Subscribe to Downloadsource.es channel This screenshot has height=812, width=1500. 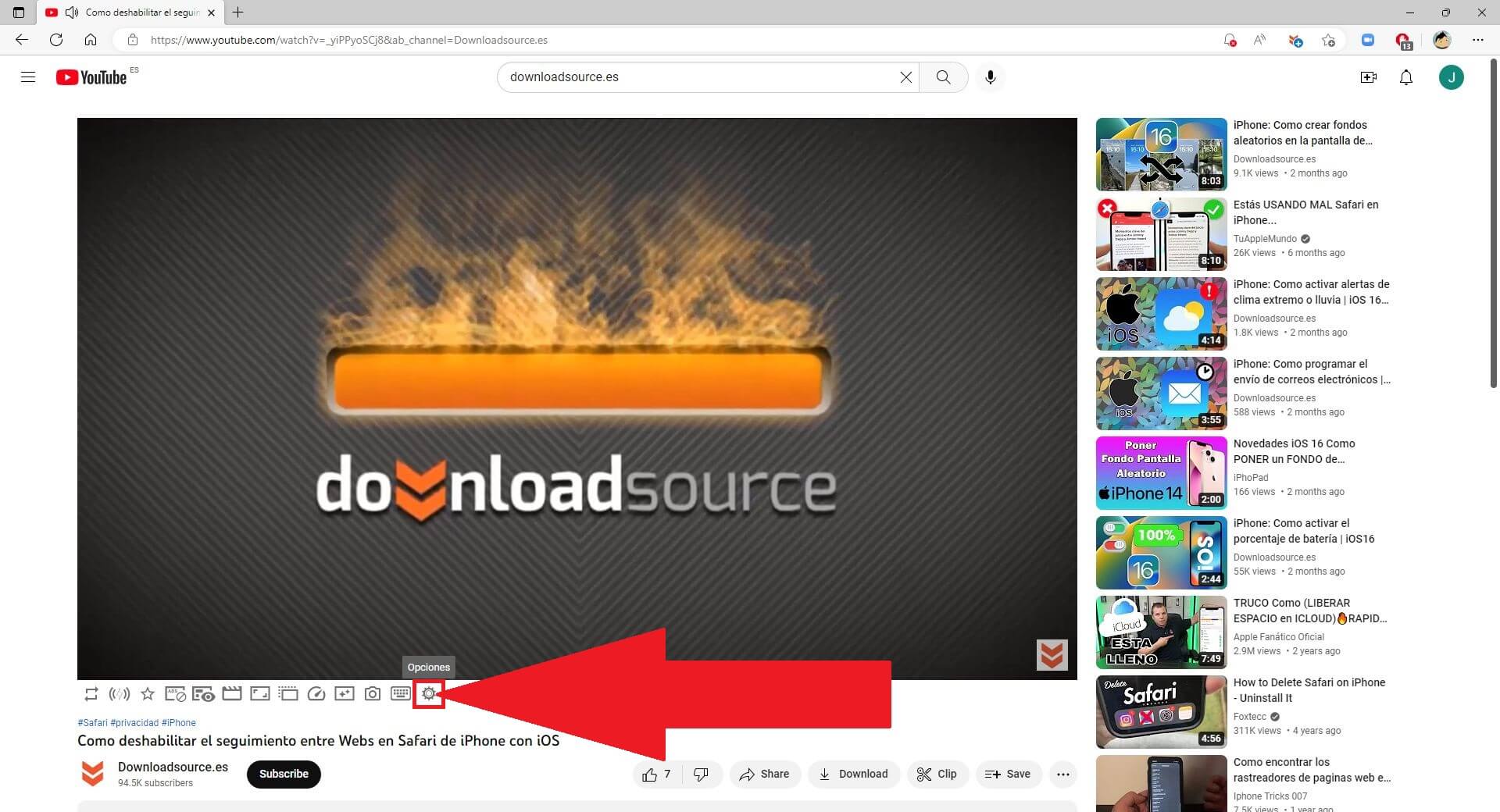pos(284,774)
